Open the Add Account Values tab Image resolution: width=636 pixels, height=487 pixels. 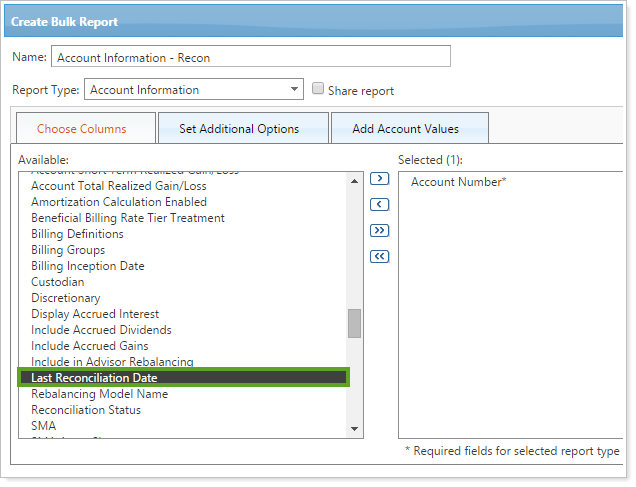point(406,129)
